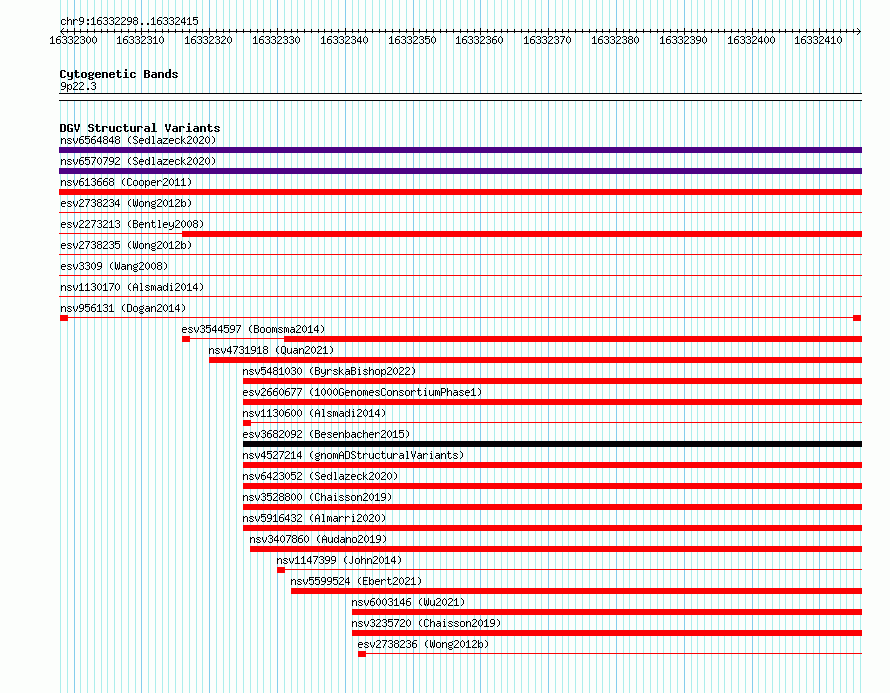
Task: Select nsv1130600 (Alsmadi2014) variant label
Action: [314, 413]
